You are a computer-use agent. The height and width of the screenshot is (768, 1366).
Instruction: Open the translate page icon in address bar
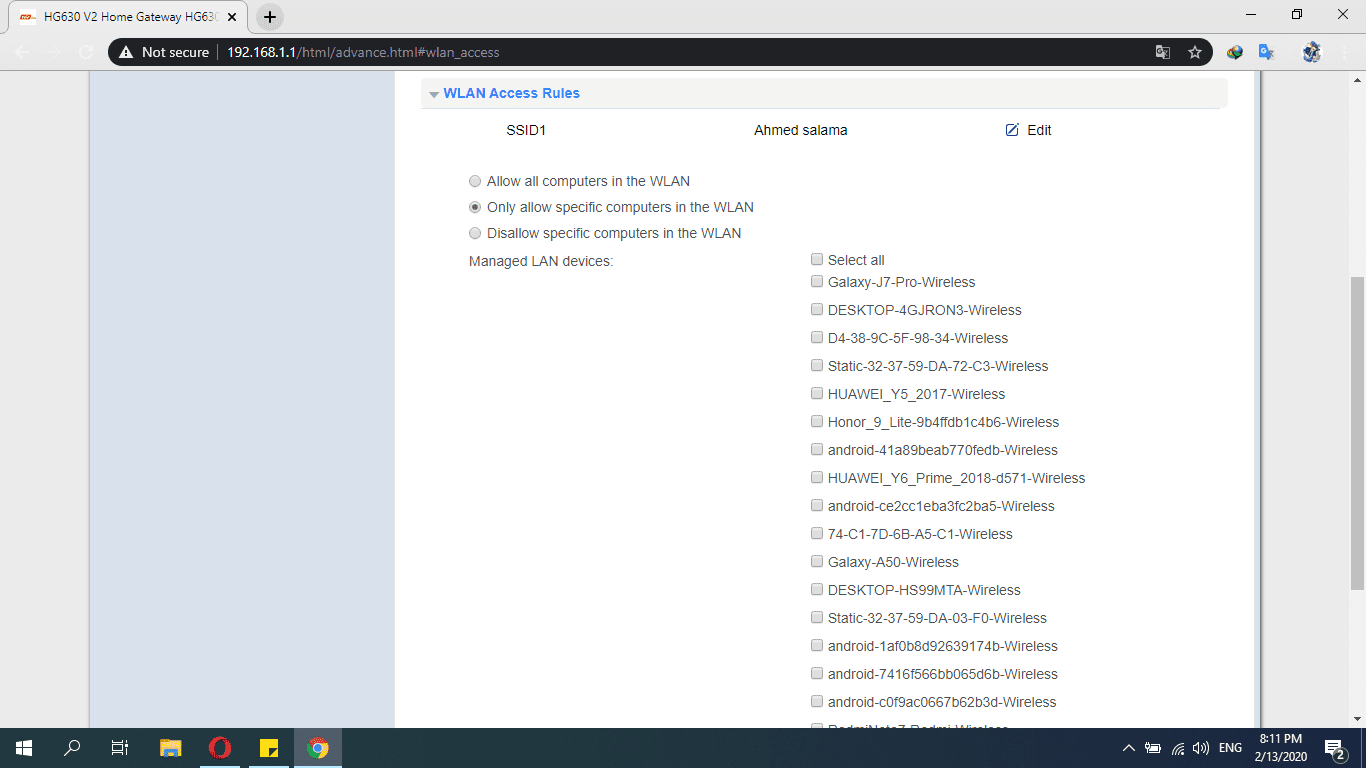tap(1163, 52)
